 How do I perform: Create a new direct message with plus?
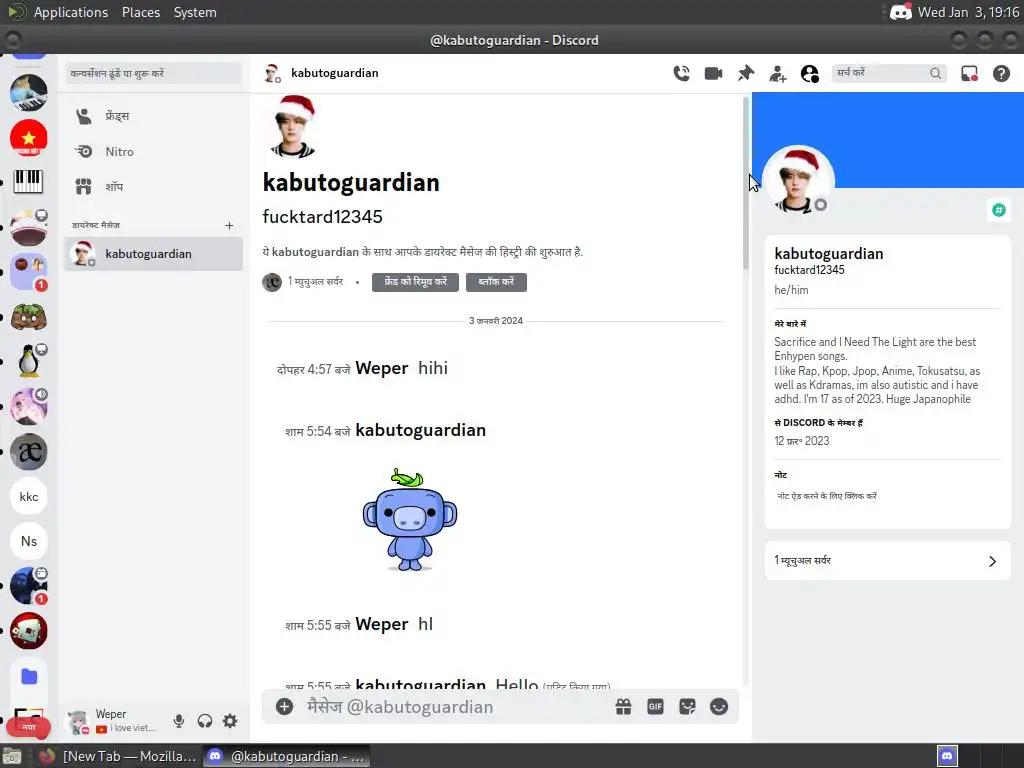229,225
